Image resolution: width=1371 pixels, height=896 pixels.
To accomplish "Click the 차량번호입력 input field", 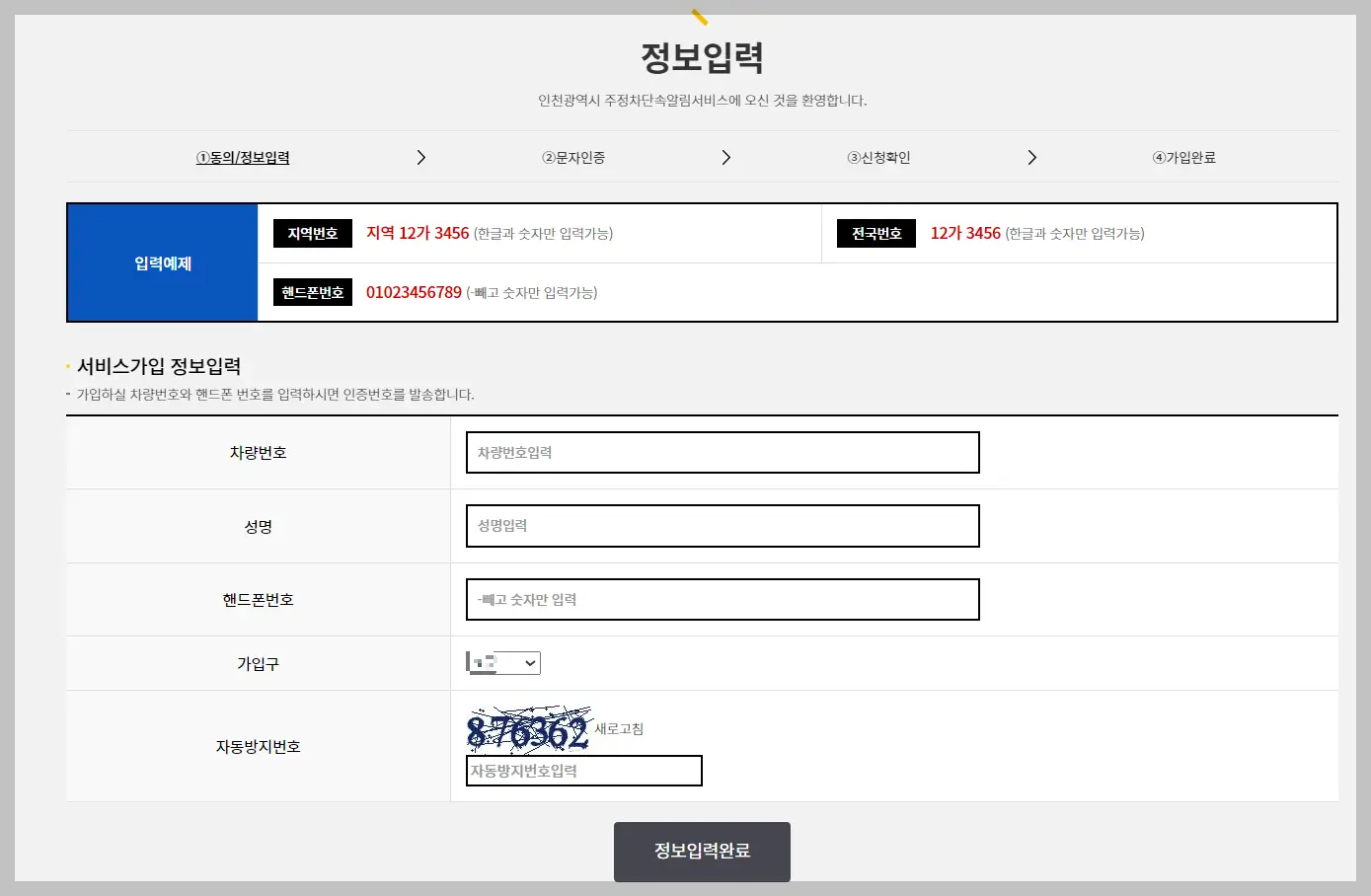I will pyautogui.click(x=722, y=452).
